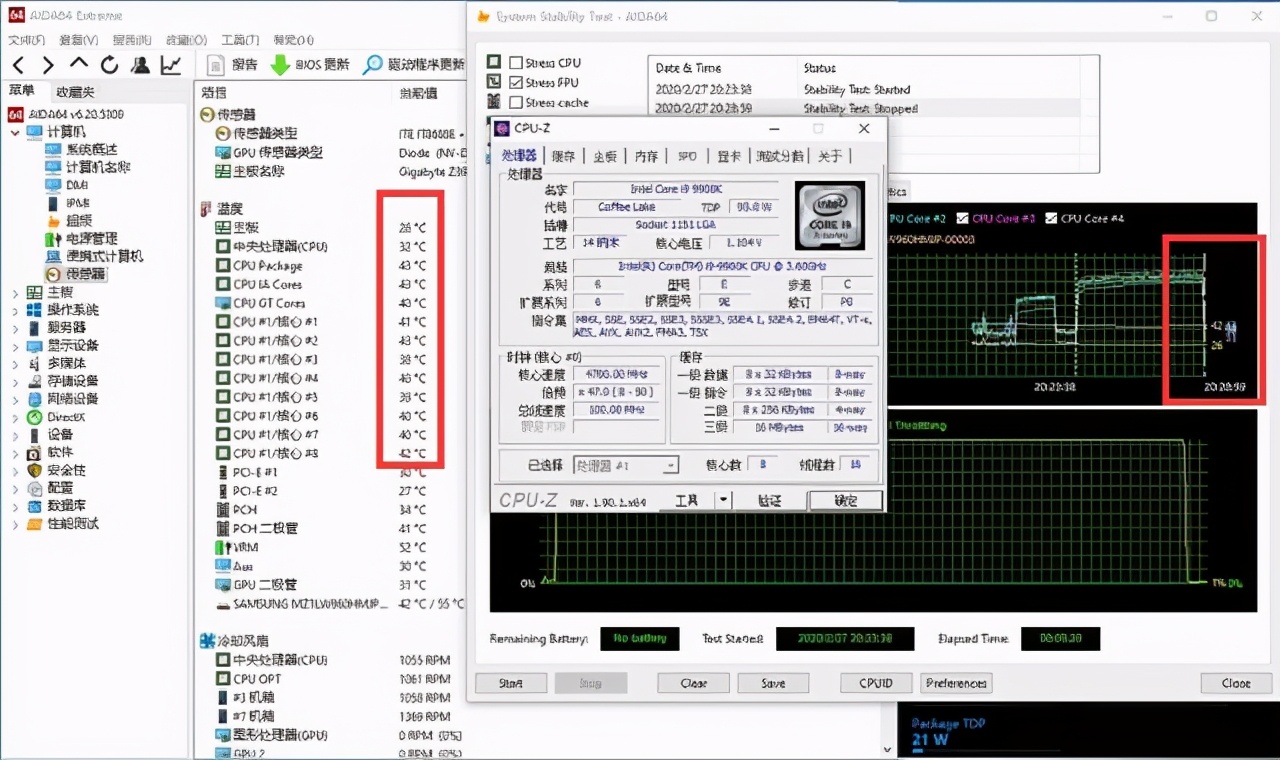Click the green arrow BIOS 更新 tool

[x=309, y=65]
